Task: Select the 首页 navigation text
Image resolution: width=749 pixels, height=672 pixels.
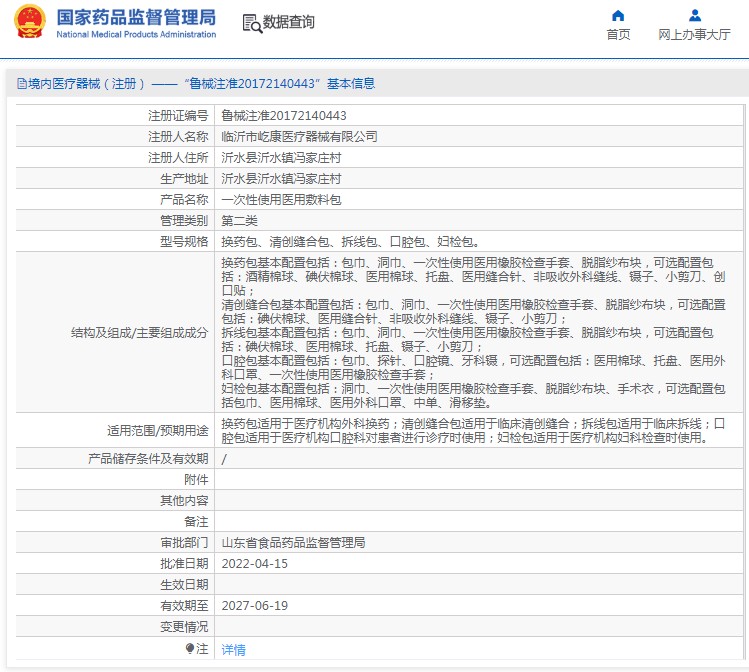Action: coord(618,34)
